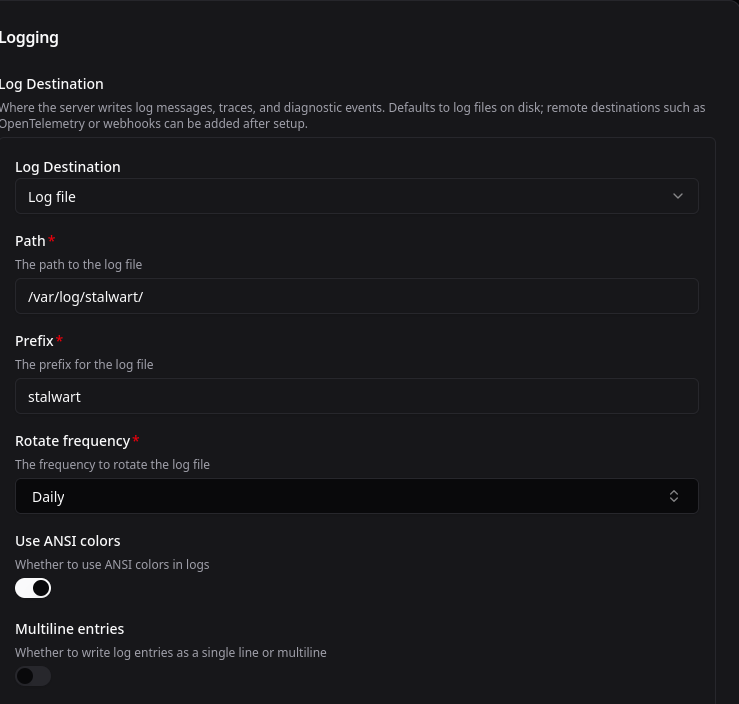
Task: Click the chevron in the Log file dropdown
Action: pos(677,196)
